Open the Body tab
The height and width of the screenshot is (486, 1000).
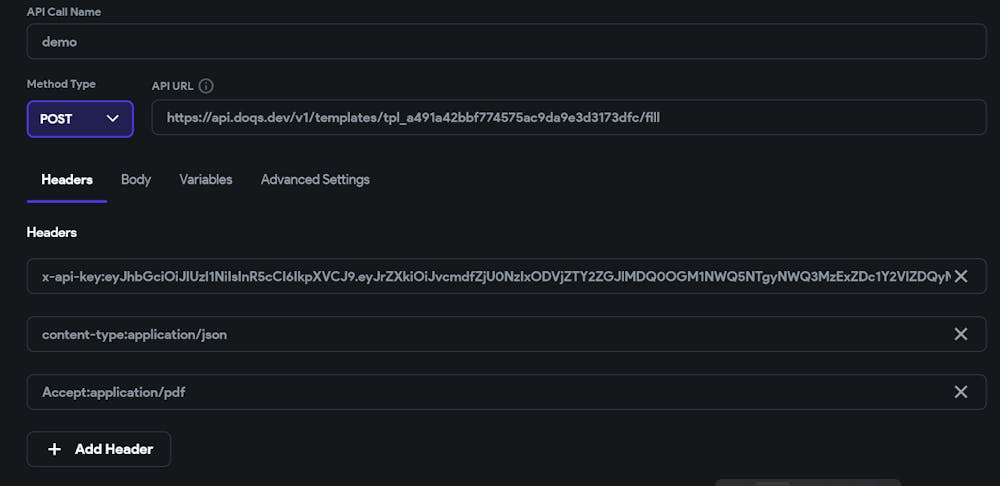[136, 180]
